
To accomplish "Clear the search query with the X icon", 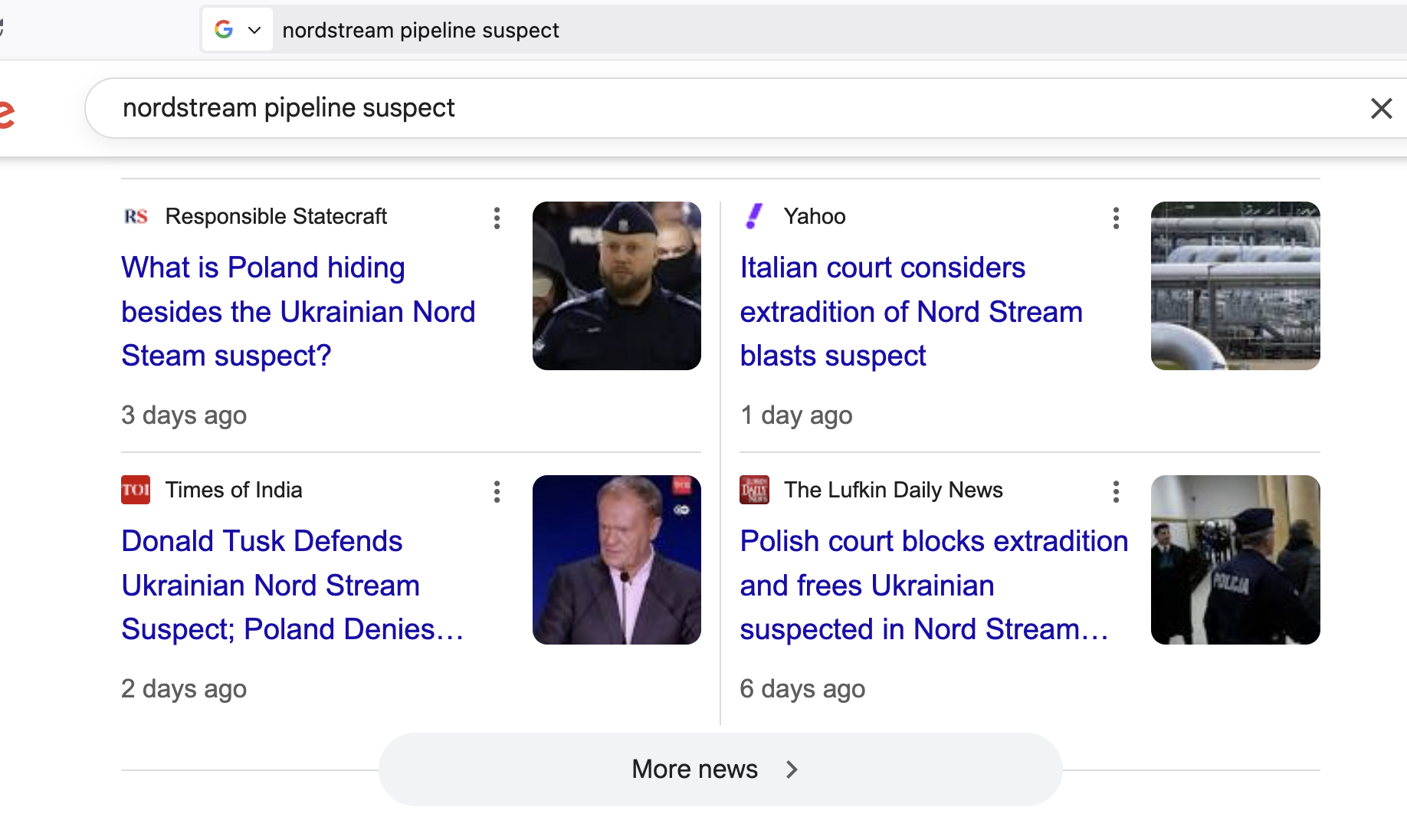I will [x=1381, y=108].
